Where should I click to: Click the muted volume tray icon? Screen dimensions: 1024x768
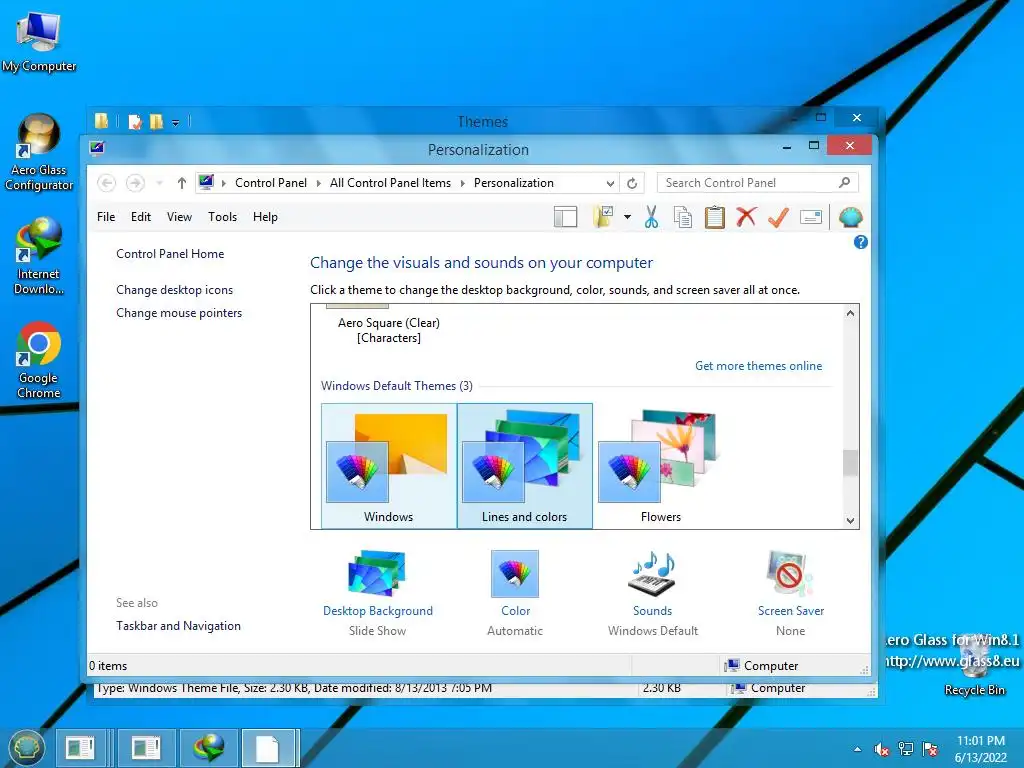click(881, 749)
